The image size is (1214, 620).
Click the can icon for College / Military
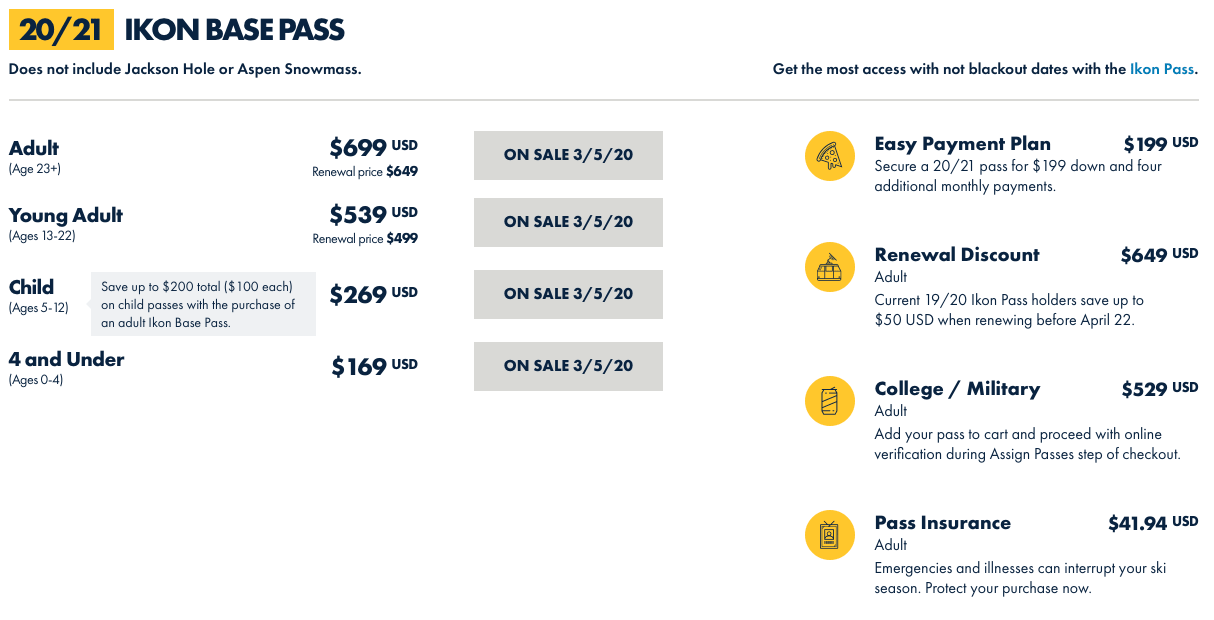pos(829,401)
